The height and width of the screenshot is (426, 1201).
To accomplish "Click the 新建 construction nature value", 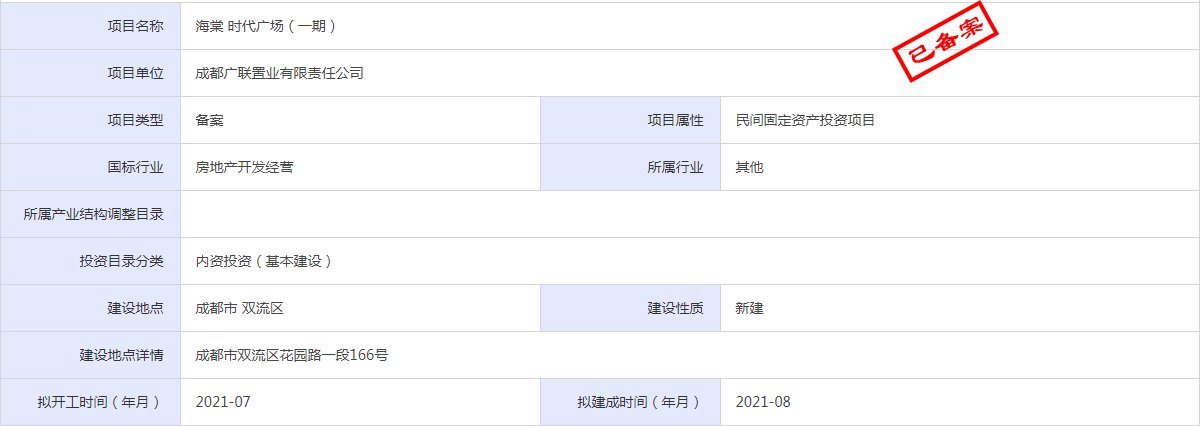I will pyautogui.click(x=749, y=308).
